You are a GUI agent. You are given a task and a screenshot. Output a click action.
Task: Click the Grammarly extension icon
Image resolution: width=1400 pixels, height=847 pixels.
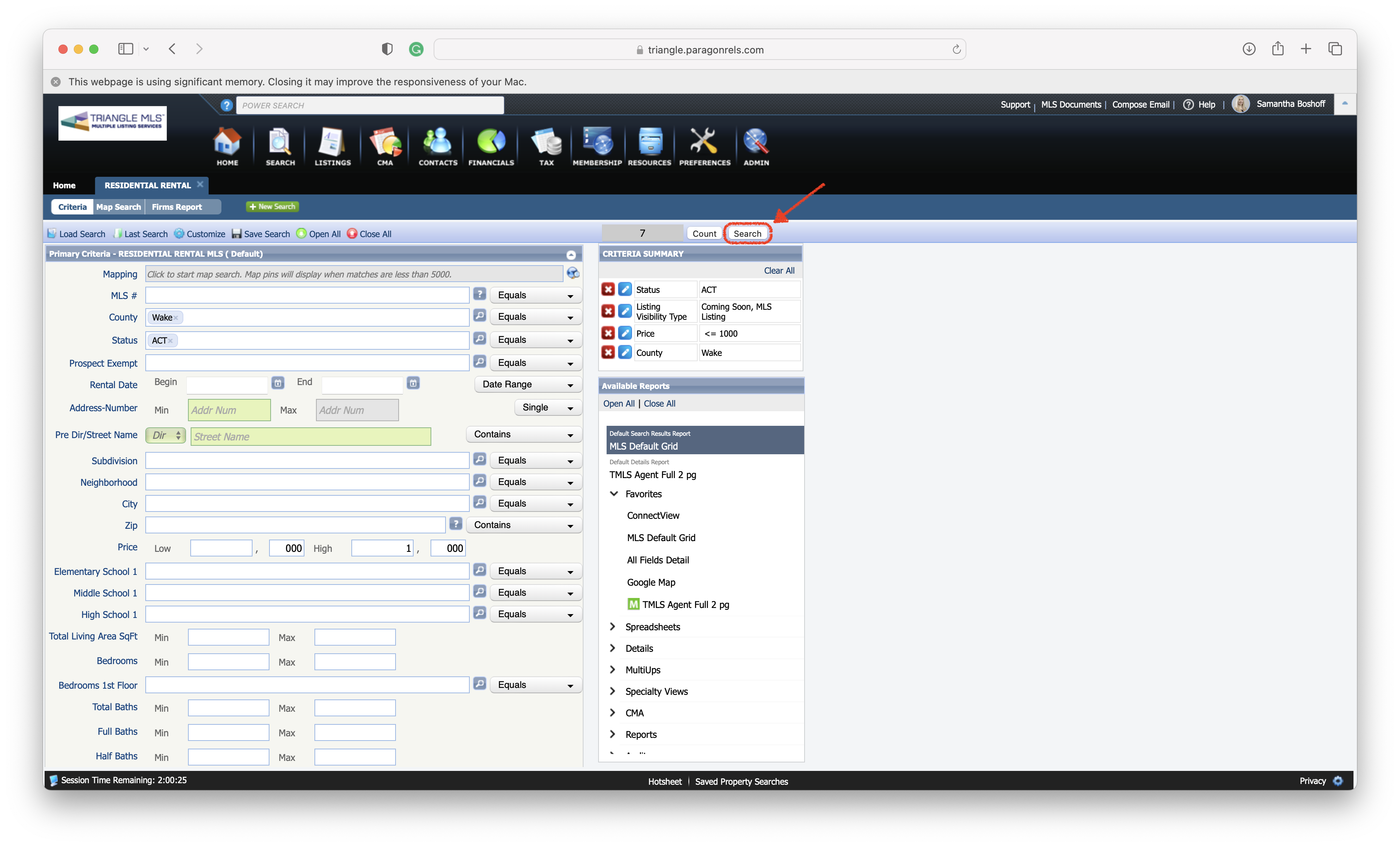click(x=416, y=49)
